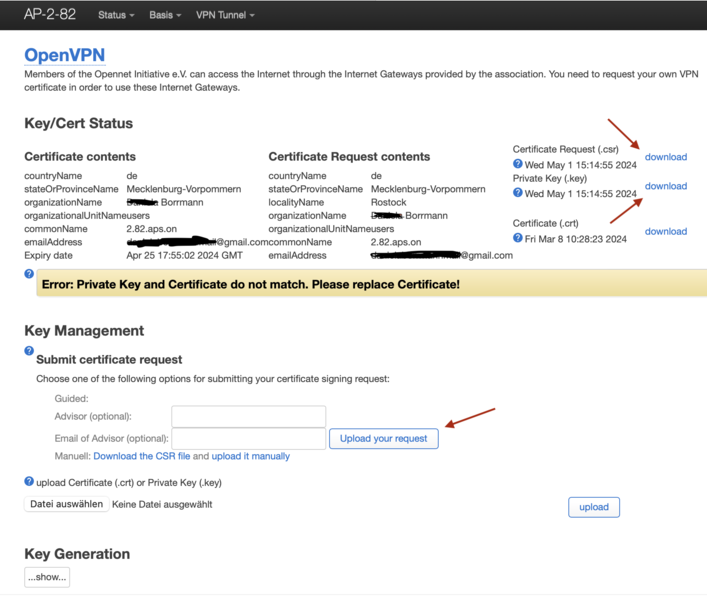Click the Rostock localityName value
707x599 pixels.
click(388, 202)
